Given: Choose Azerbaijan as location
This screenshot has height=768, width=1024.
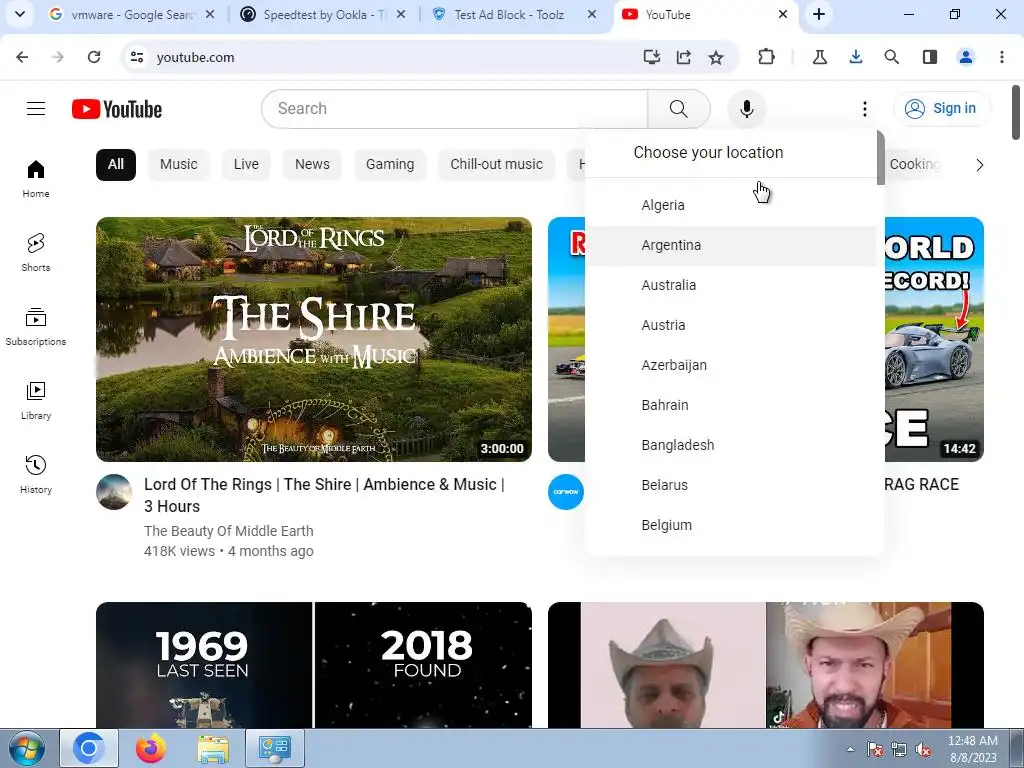Looking at the screenshot, I should click(x=730, y=365).
